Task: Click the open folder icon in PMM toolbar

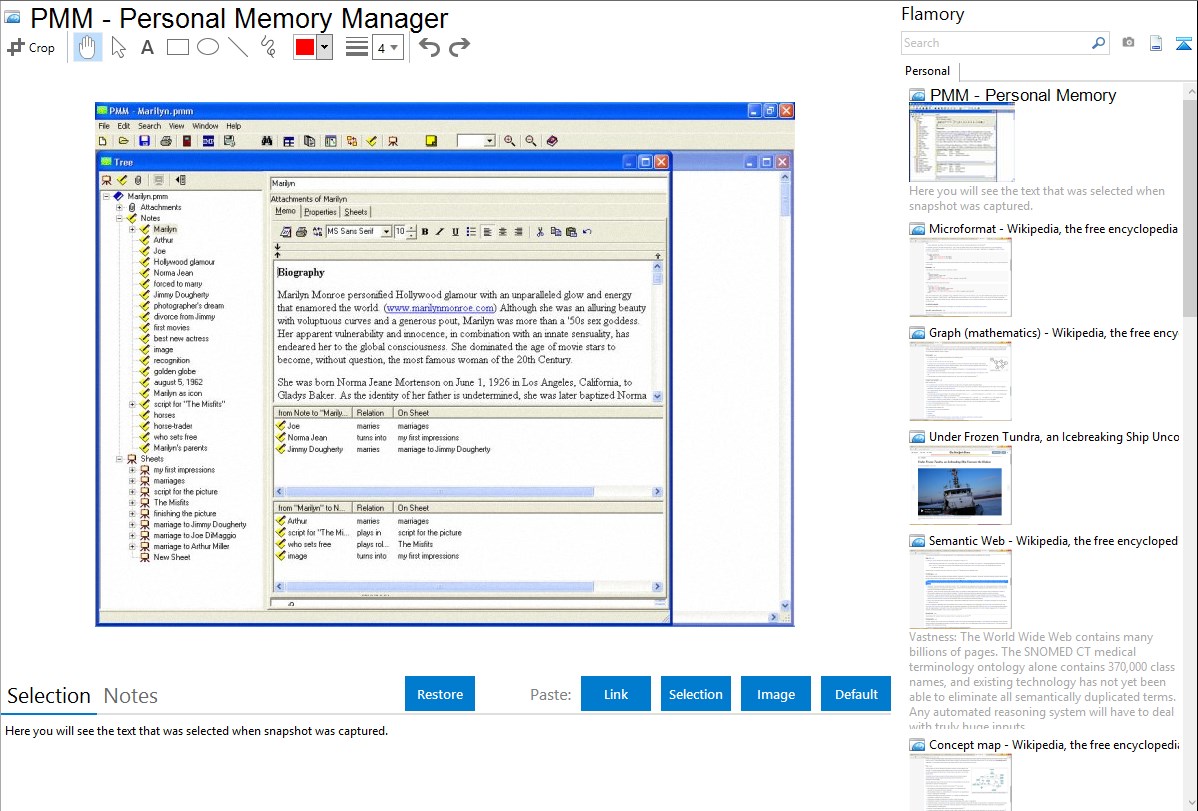Action: (123, 141)
